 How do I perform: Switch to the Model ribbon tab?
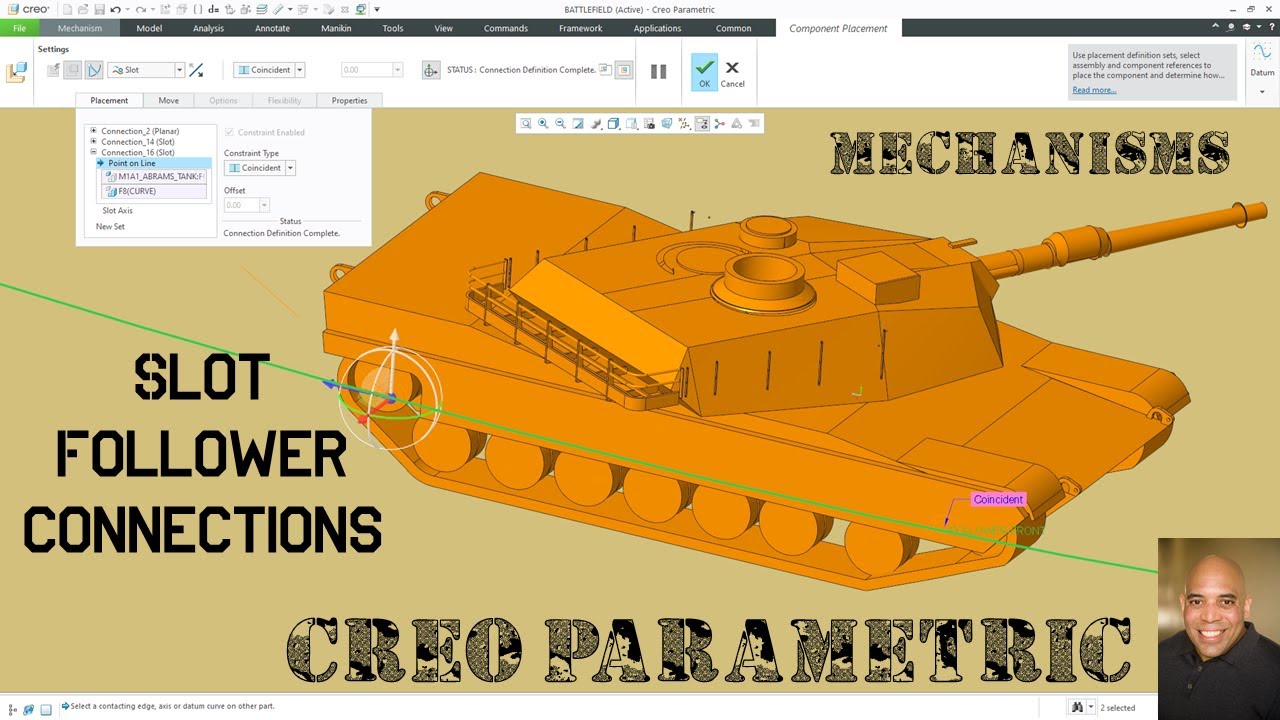[x=149, y=28]
